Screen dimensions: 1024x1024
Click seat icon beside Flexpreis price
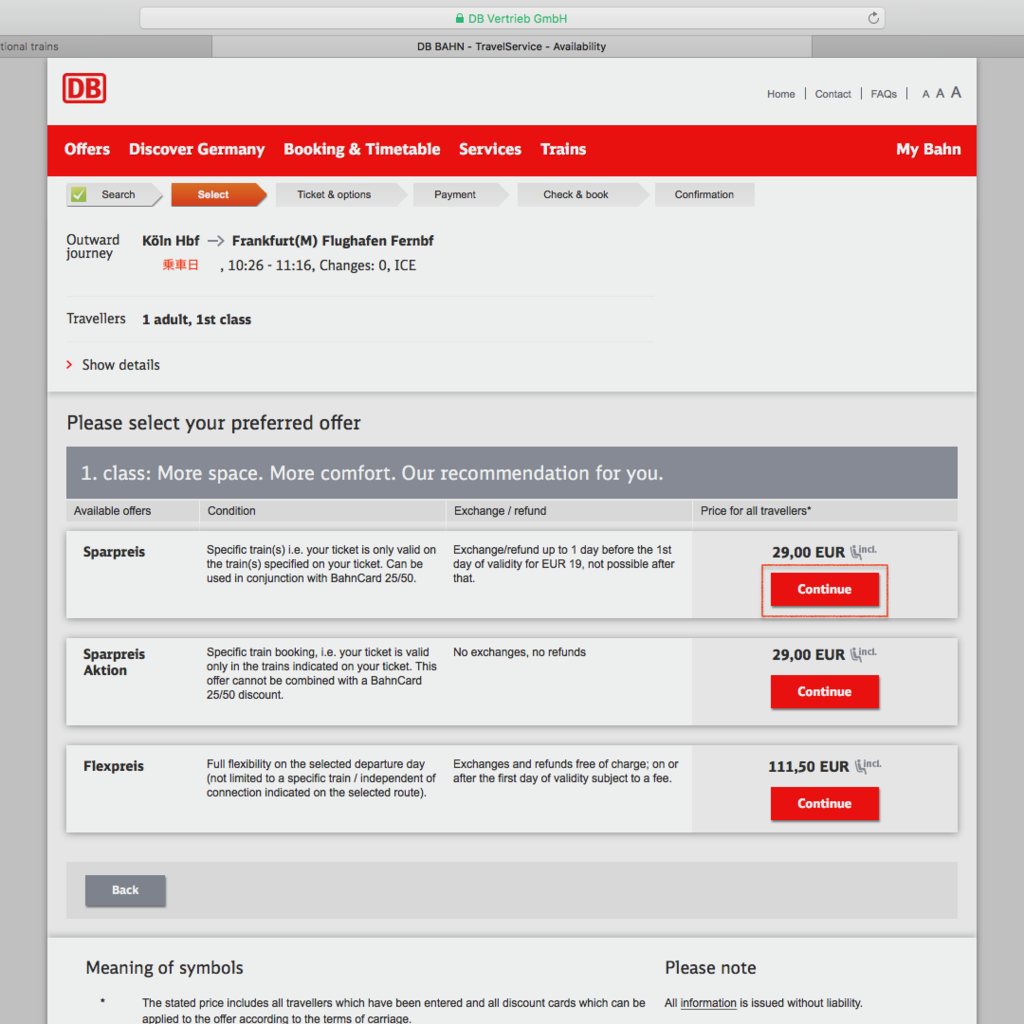coord(868,765)
